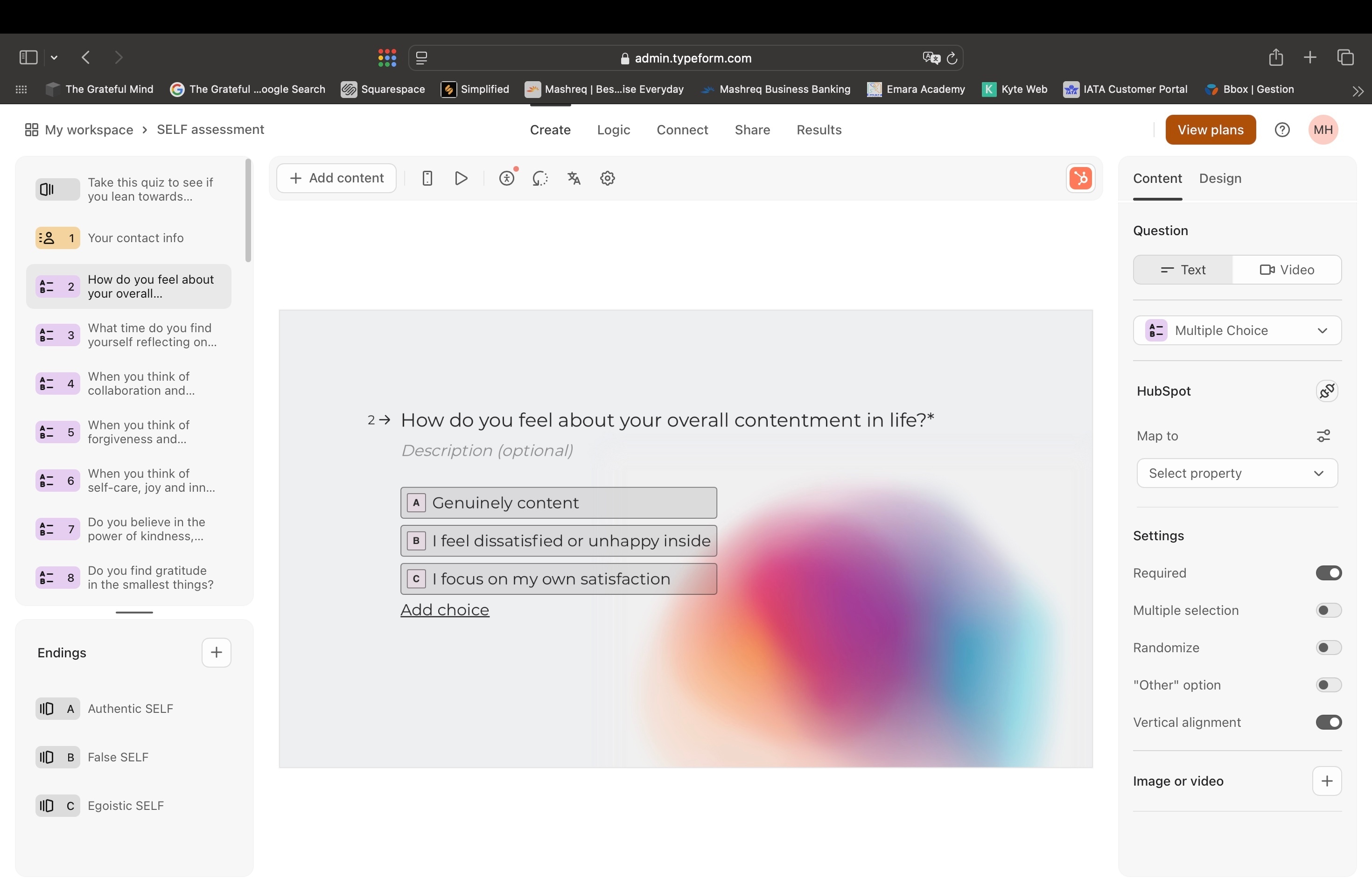1372x892 pixels.
Task: Open the Share tab
Action: (752, 130)
